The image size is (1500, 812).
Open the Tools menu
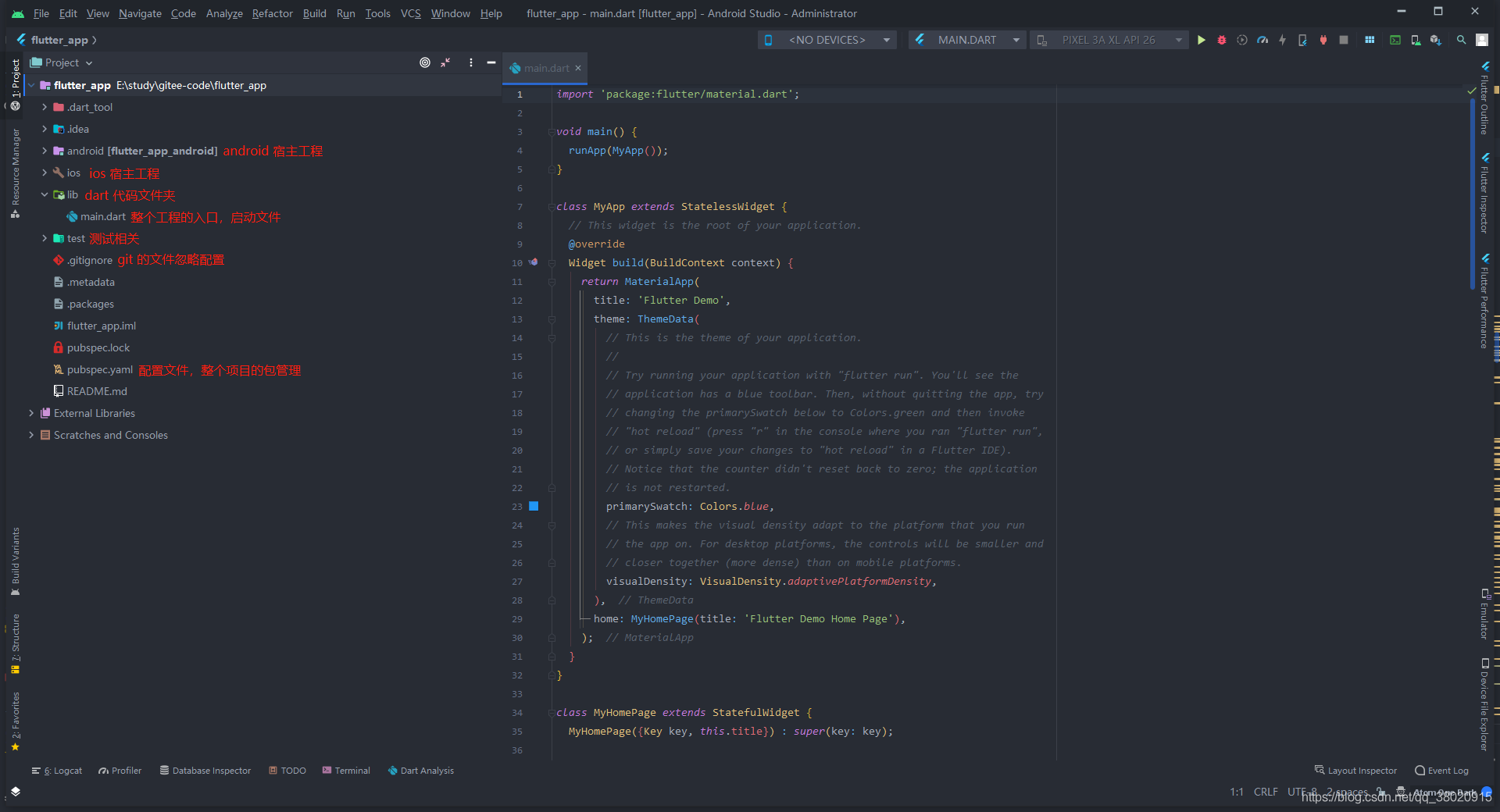click(x=377, y=13)
